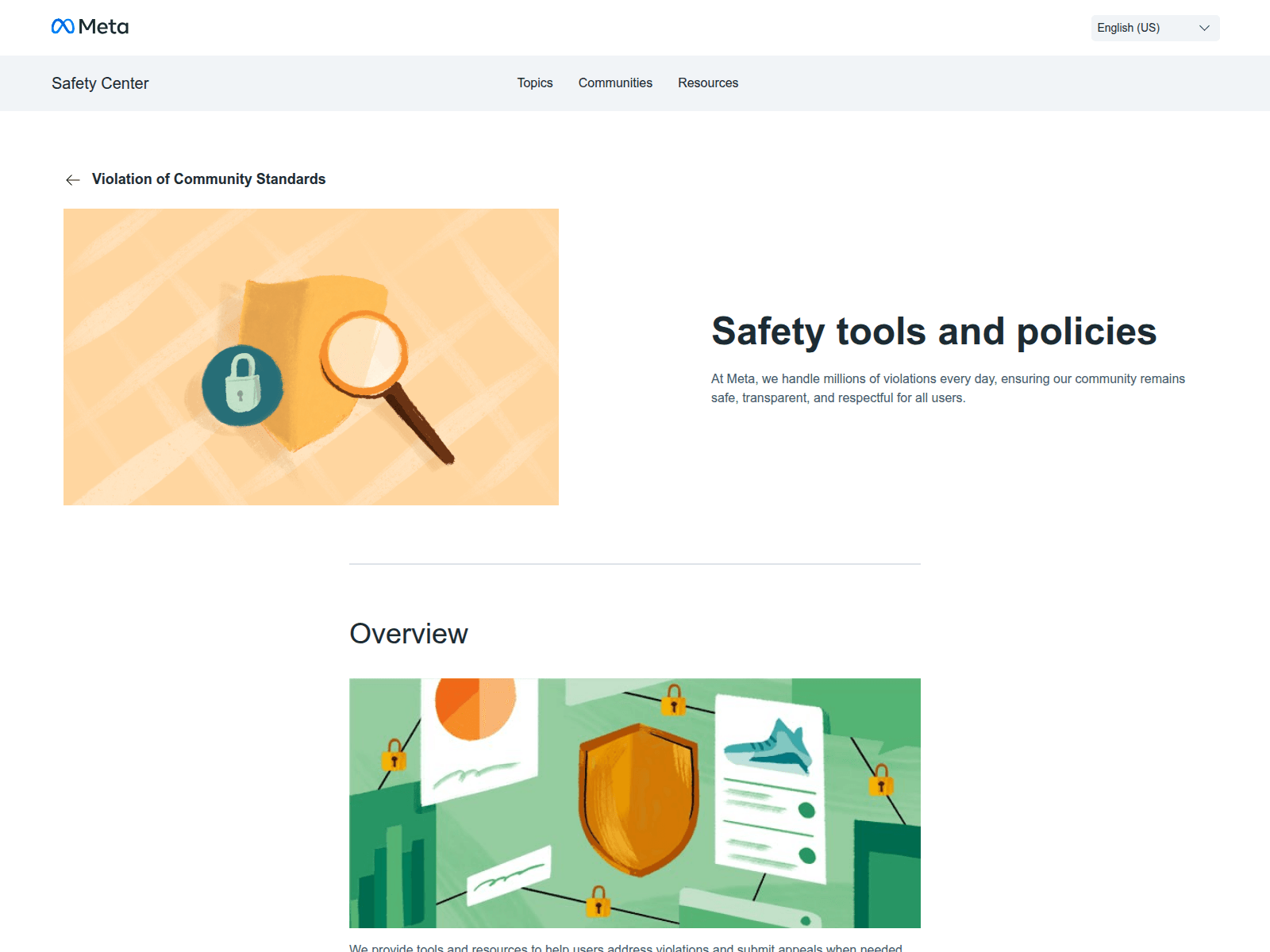Click the 'At Meta, we handle millions' paragraph
The width and height of the screenshot is (1270, 952).
point(948,389)
